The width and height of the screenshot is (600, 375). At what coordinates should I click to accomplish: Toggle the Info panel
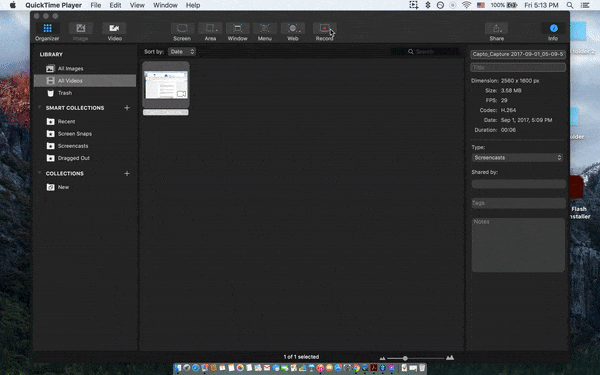tap(553, 32)
